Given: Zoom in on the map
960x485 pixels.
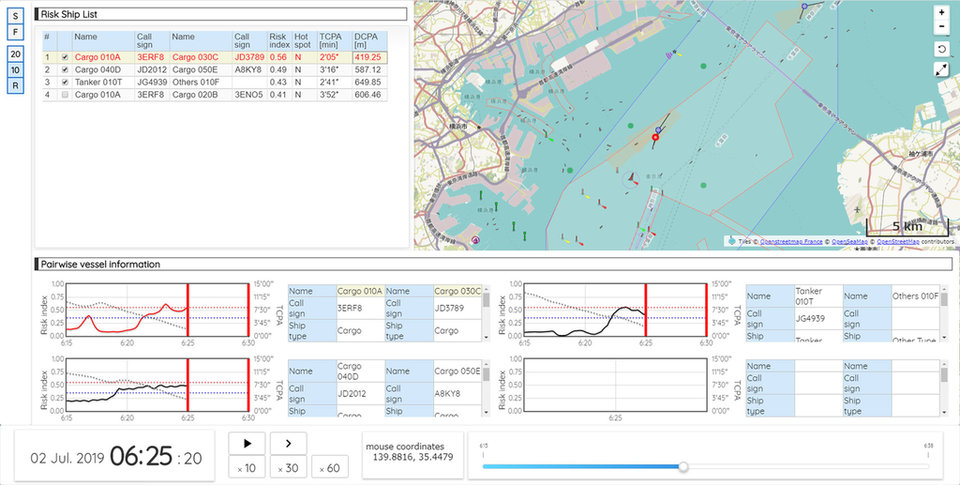Looking at the screenshot, I should click(x=941, y=12).
